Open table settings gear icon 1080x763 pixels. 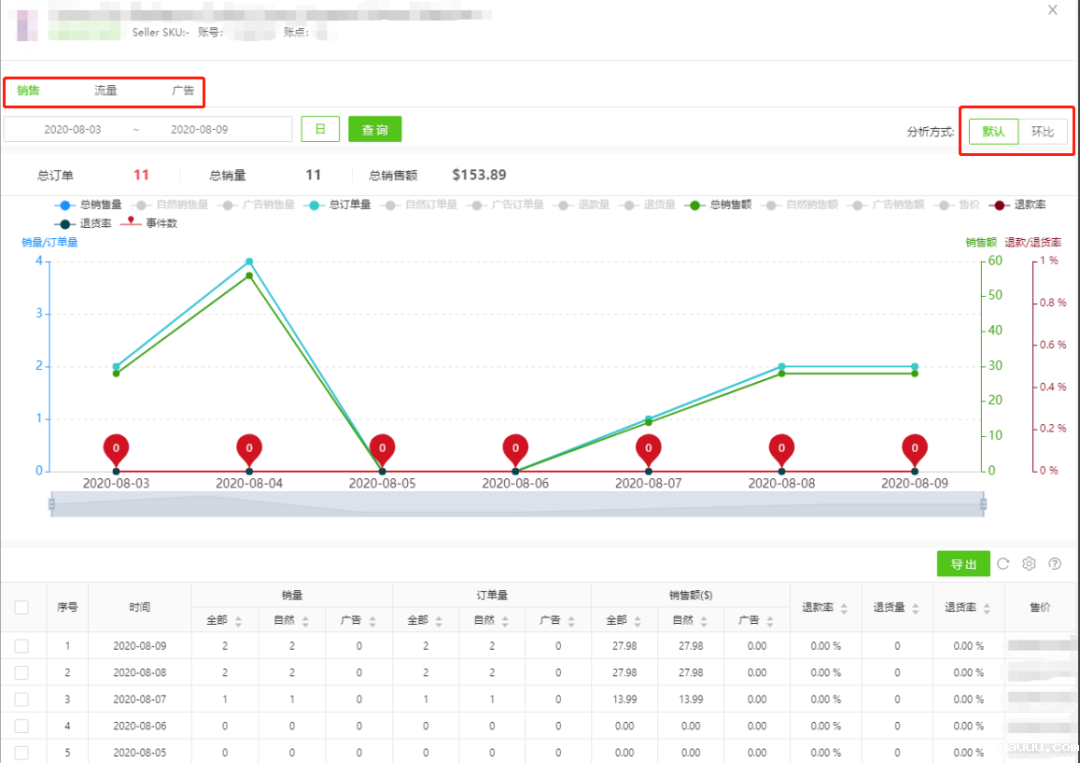[x=1029, y=564]
